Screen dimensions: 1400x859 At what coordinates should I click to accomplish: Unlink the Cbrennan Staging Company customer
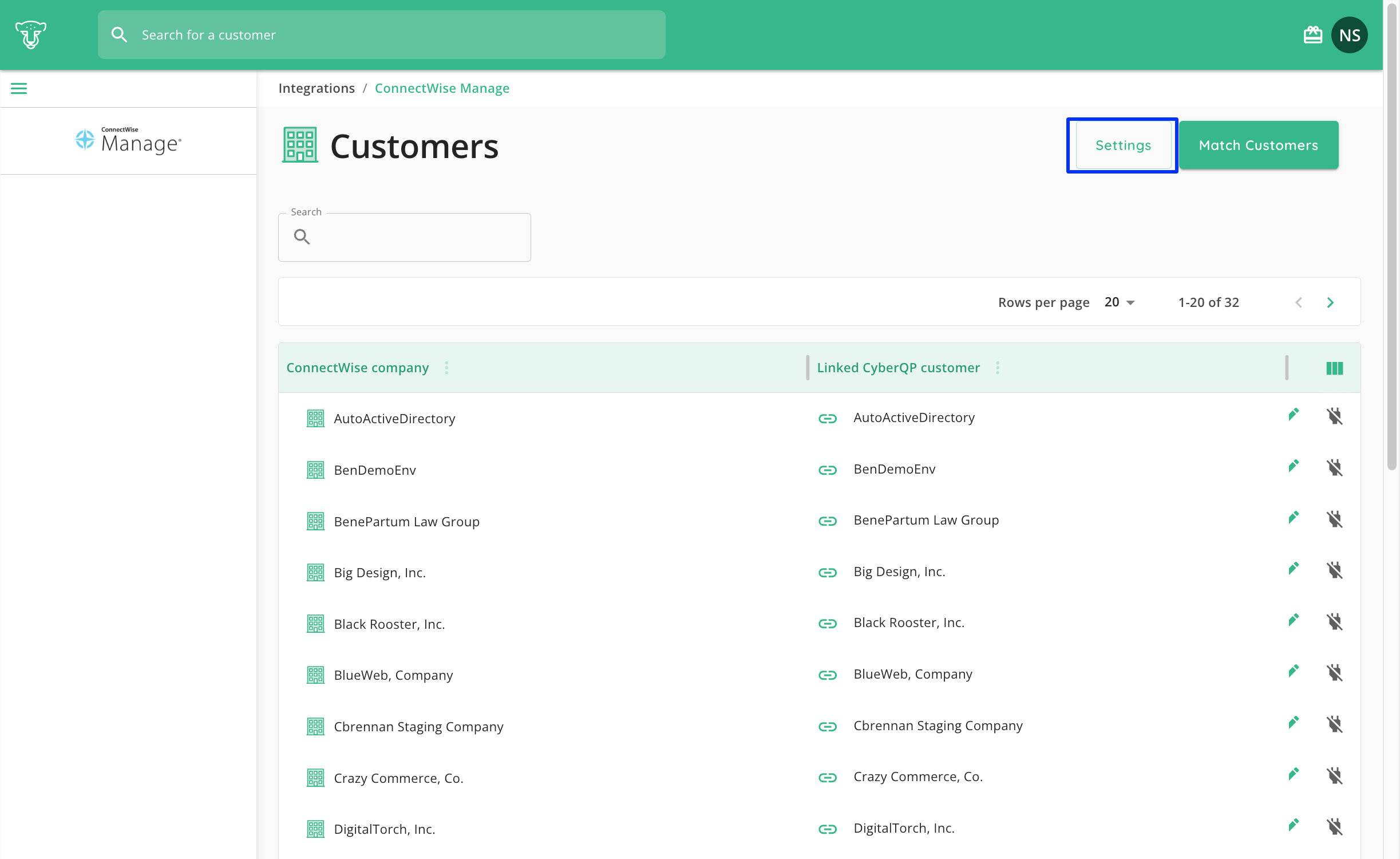1334,724
